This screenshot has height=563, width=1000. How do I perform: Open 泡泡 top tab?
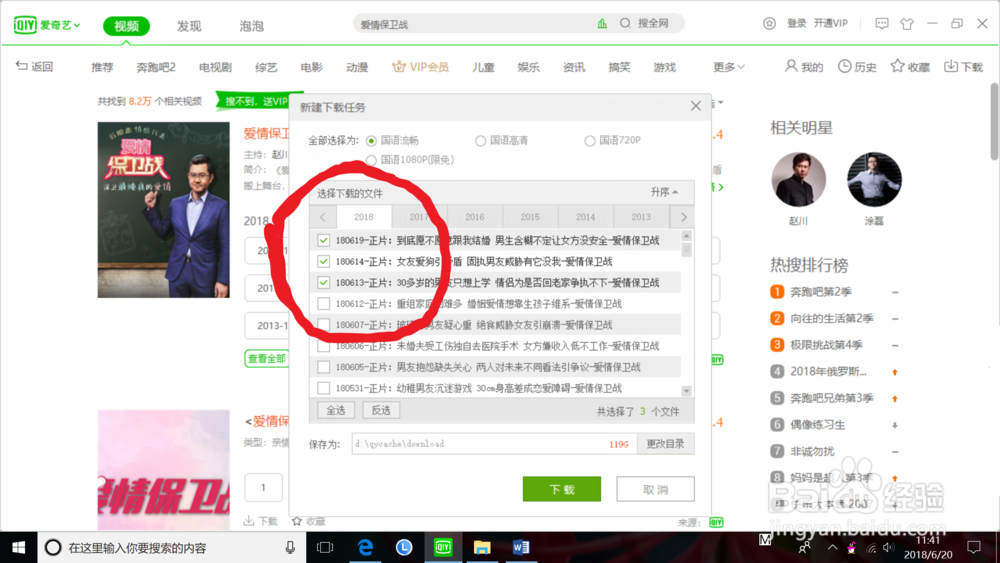[251, 26]
